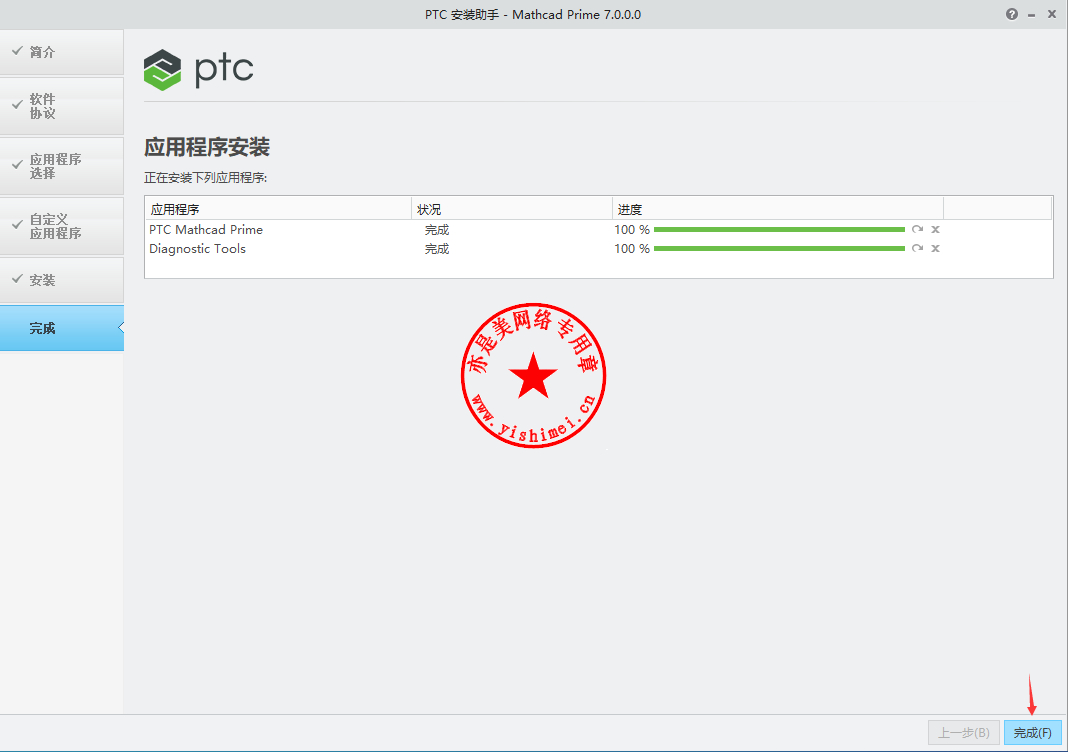Go to the 应用程序选择 step
This screenshot has height=752, width=1068.
(x=62, y=166)
